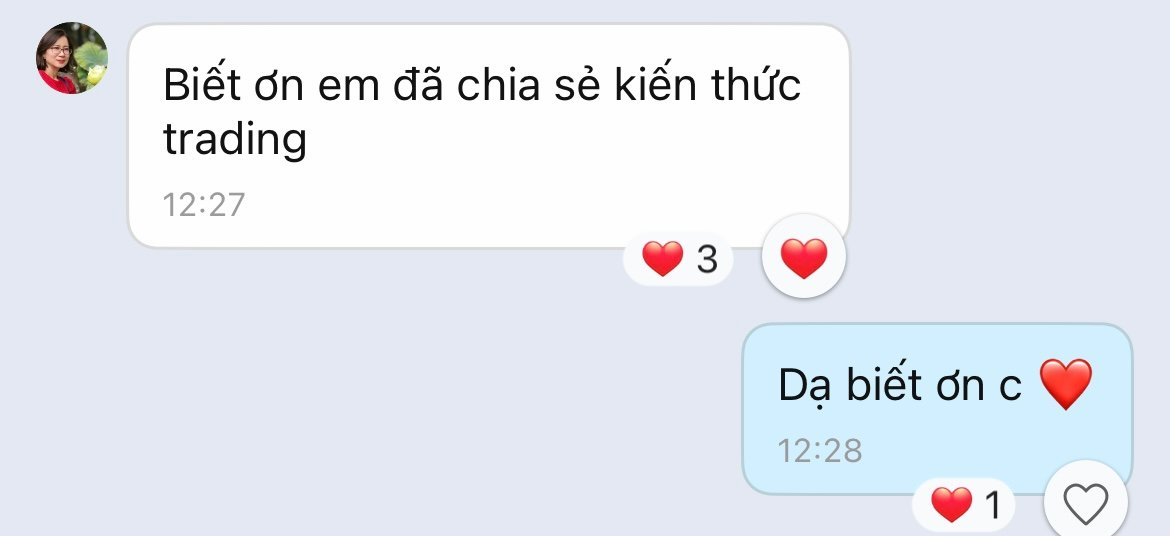1170x536 pixels.
Task: Tap the red heart reaction button on first message
Action: coord(804,256)
